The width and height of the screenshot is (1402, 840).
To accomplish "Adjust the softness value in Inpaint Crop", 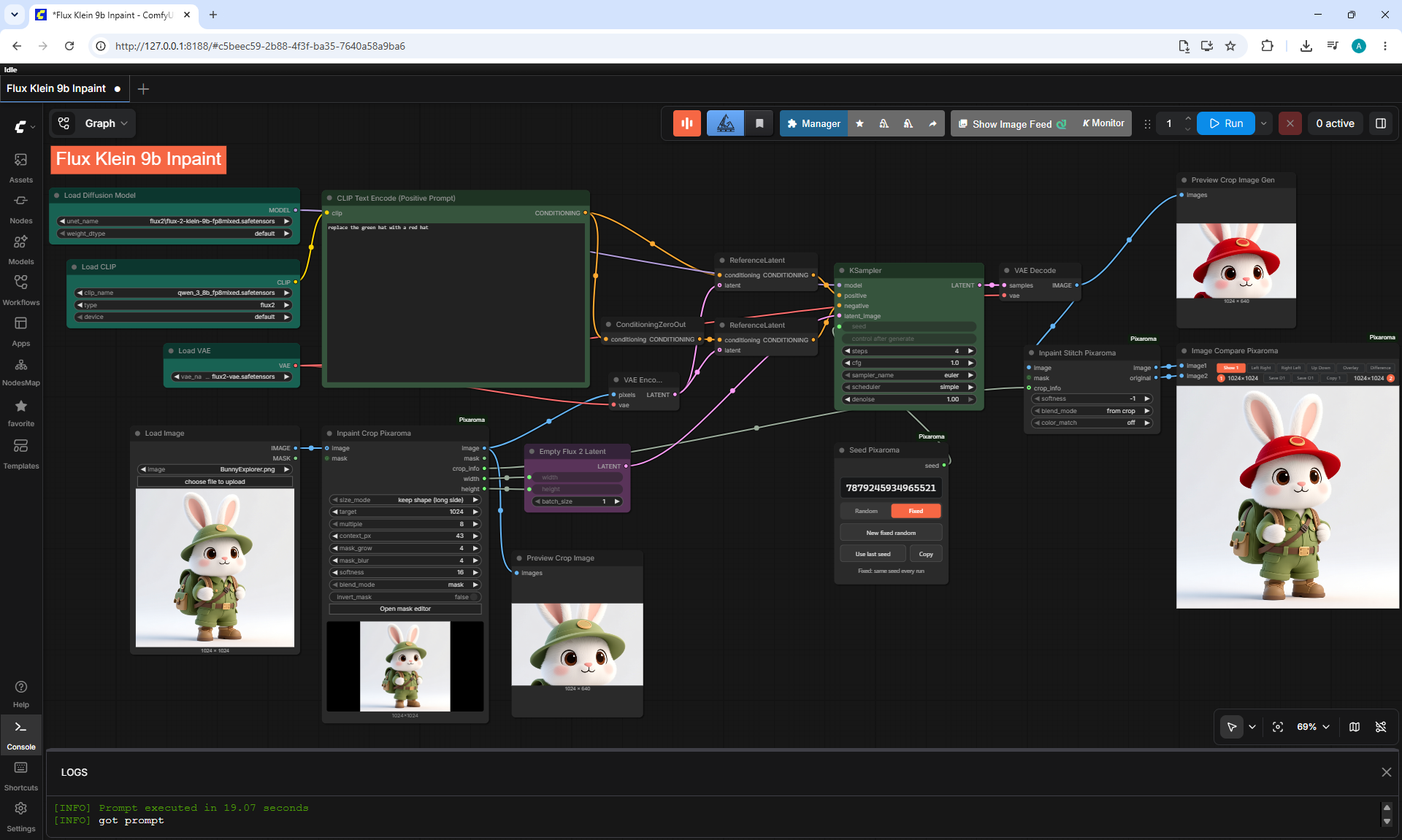I will click(405, 572).
